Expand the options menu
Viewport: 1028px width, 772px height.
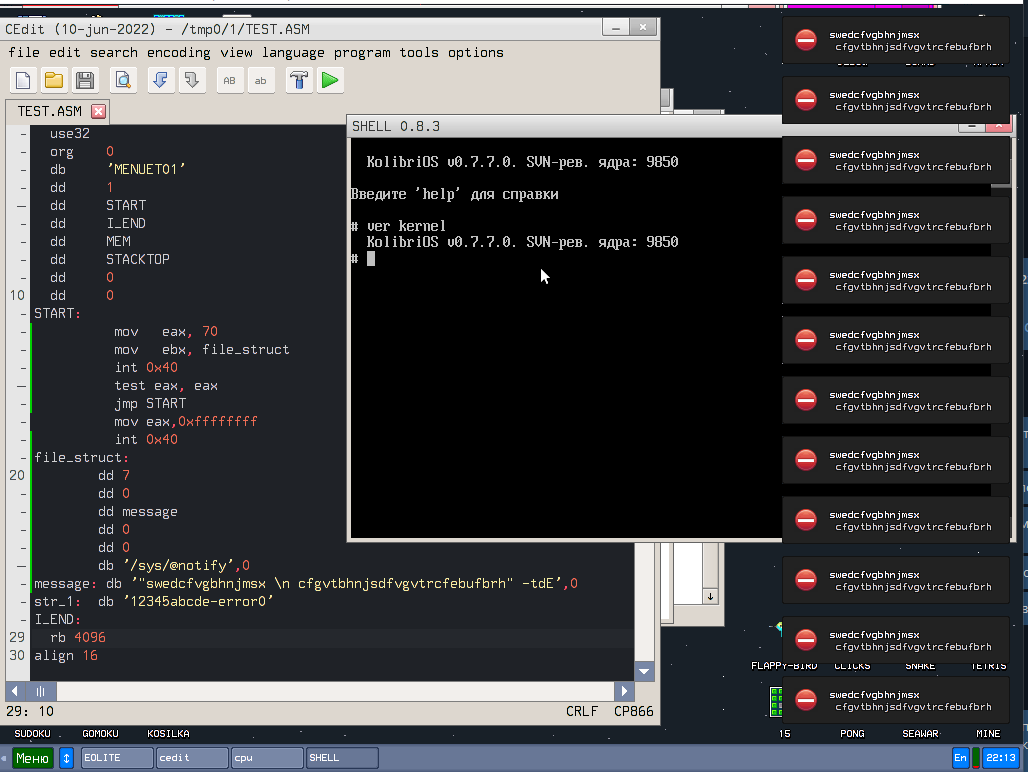click(x=476, y=52)
